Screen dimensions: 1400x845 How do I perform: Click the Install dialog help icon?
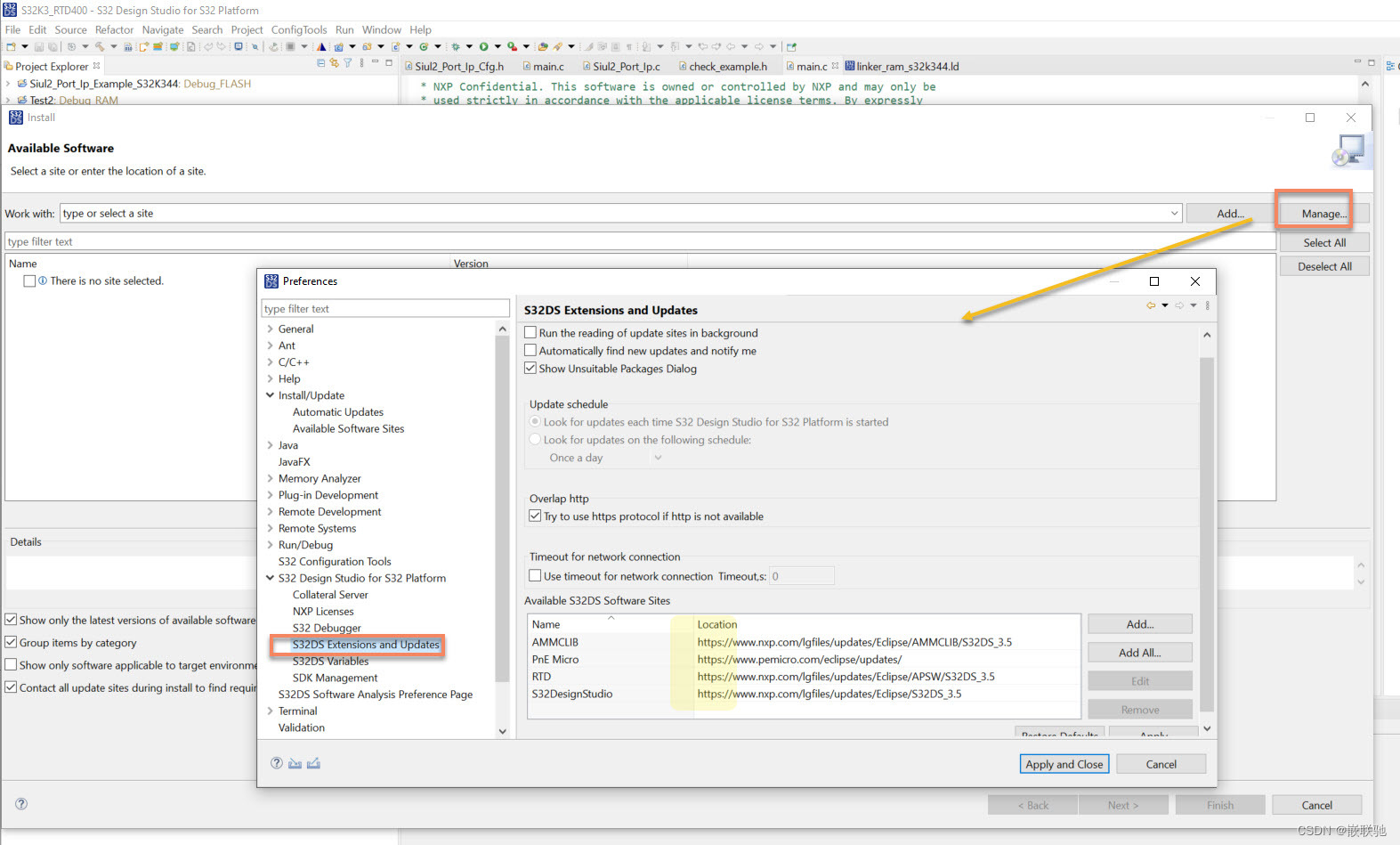21,803
